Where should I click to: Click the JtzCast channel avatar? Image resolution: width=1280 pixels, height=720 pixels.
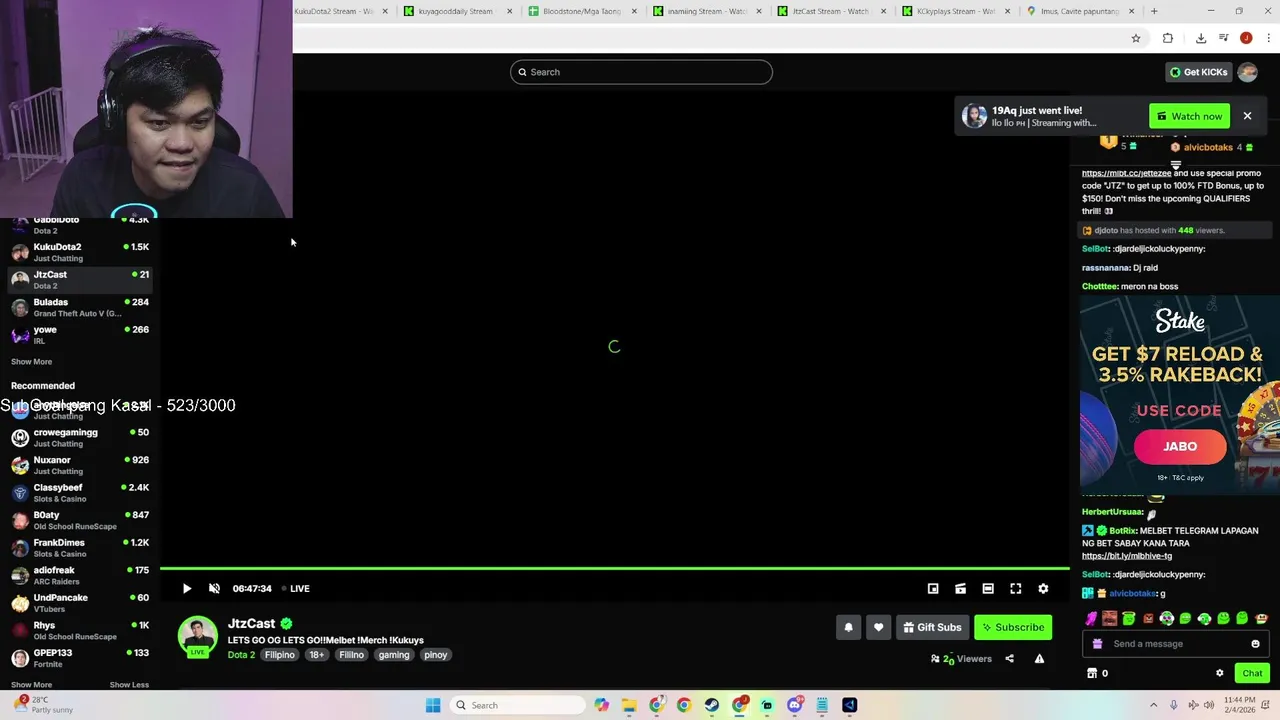click(x=197, y=636)
